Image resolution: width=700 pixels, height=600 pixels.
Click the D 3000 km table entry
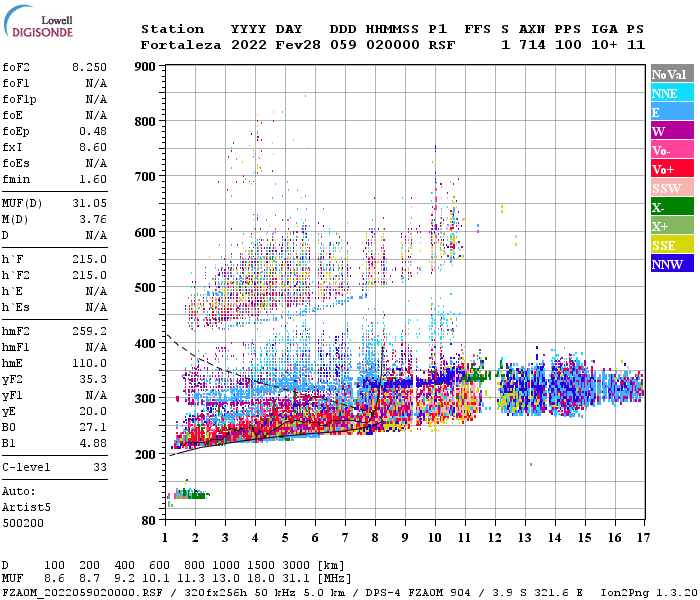click(296, 566)
